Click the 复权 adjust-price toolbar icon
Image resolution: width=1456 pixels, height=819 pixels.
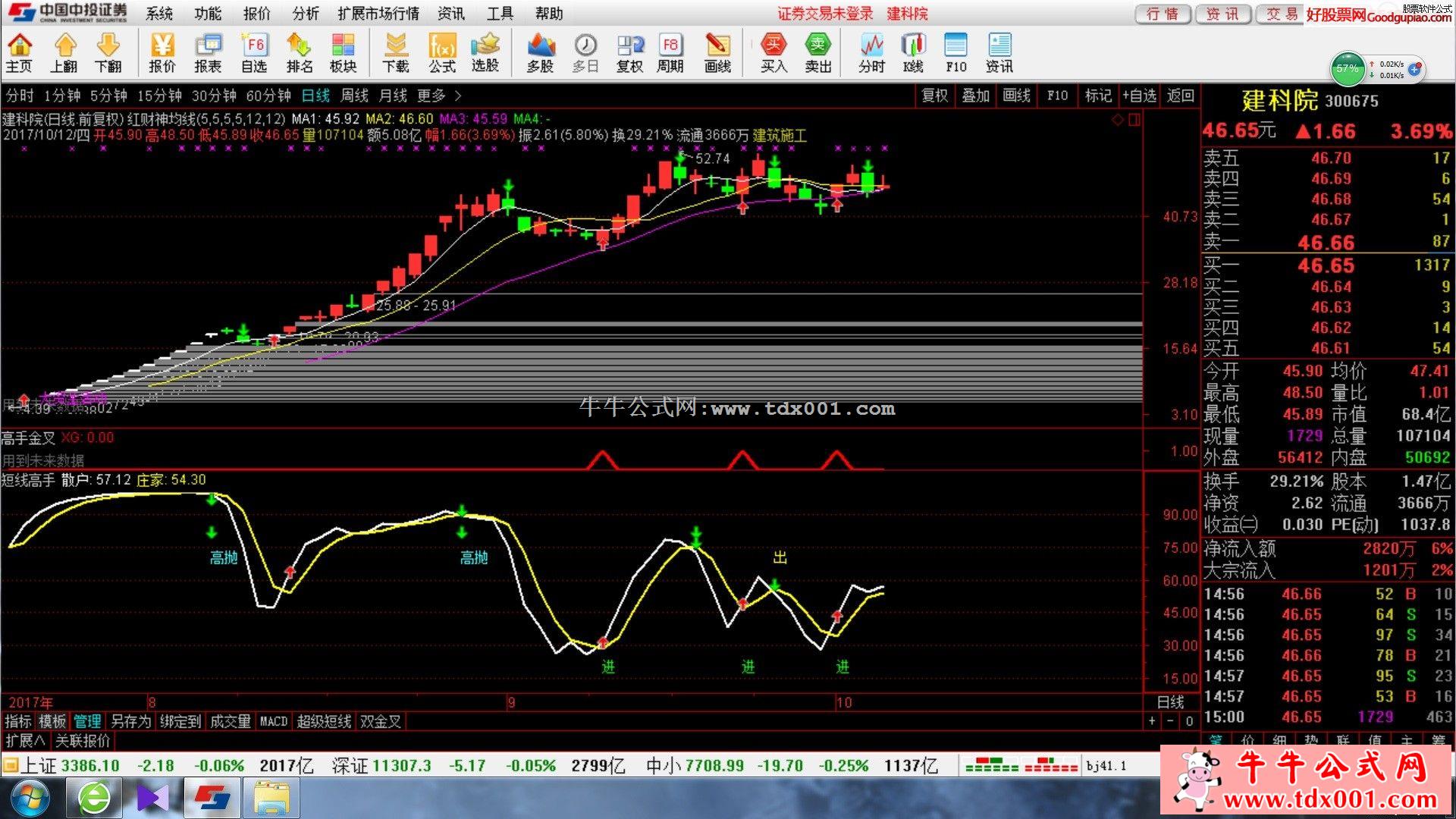click(x=629, y=53)
